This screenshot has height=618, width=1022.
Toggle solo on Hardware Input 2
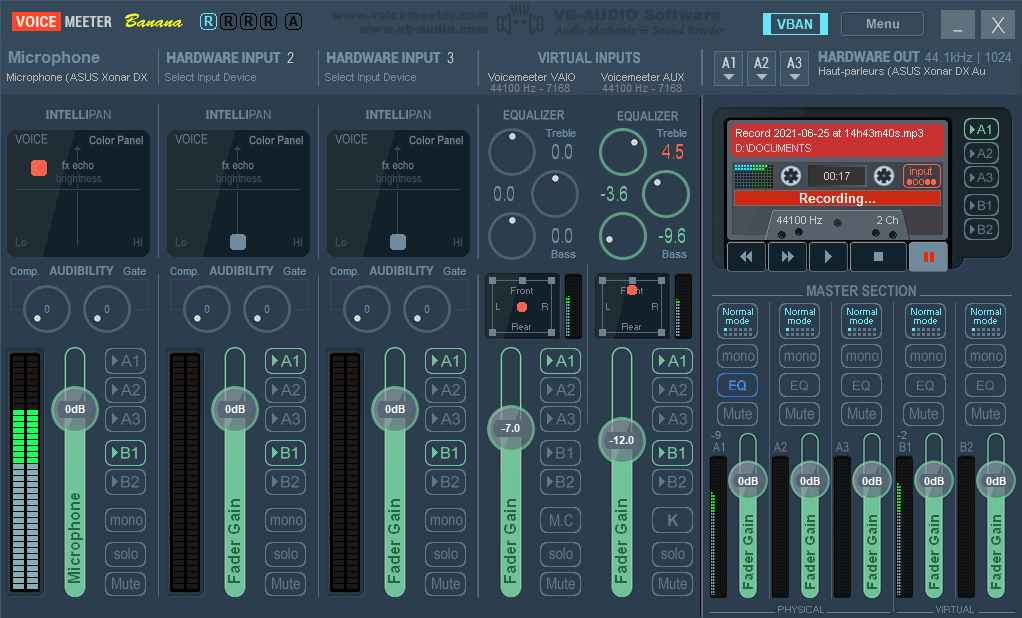tap(286, 553)
